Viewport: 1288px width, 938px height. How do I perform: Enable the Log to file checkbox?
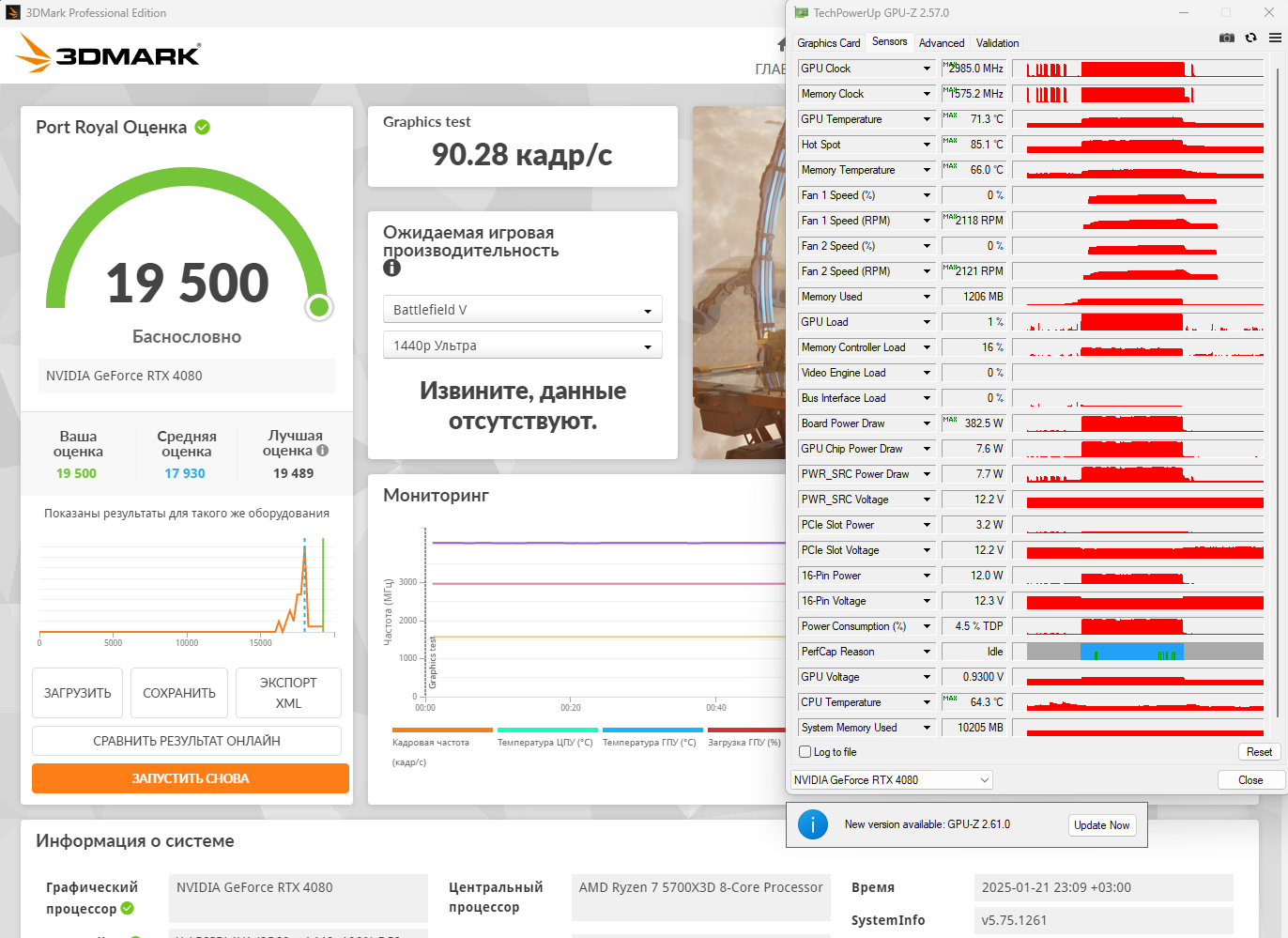(805, 752)
